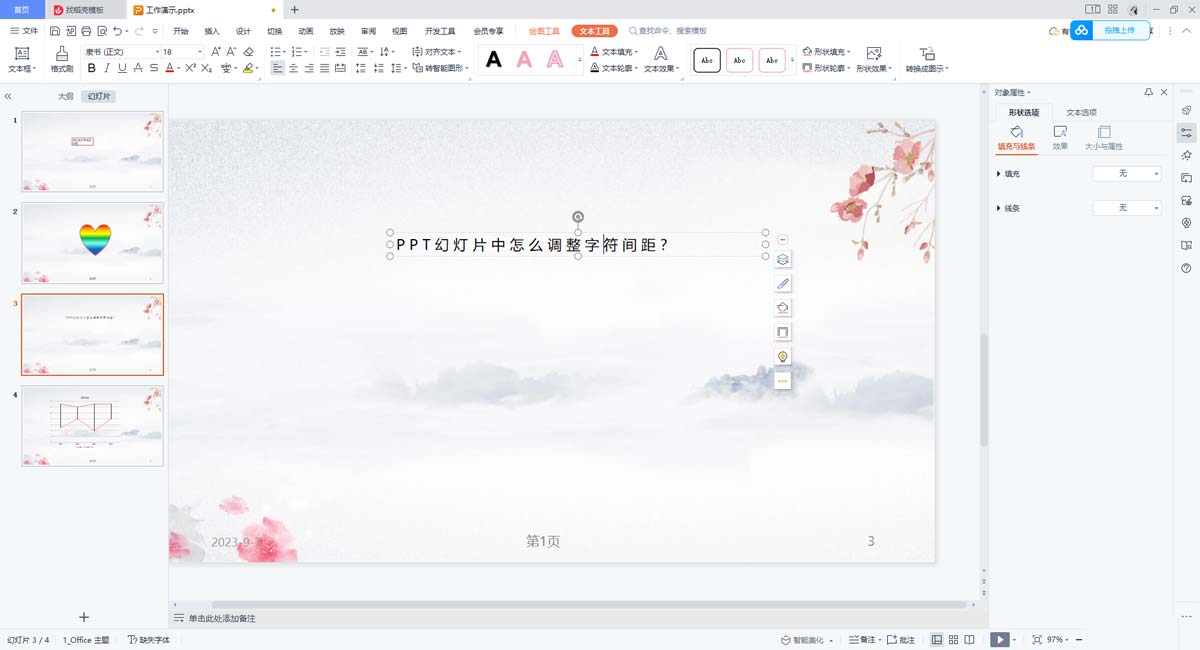Click the clear formatting eraser icon
This screenshot has height=650, width=1200.
(249, 51)
